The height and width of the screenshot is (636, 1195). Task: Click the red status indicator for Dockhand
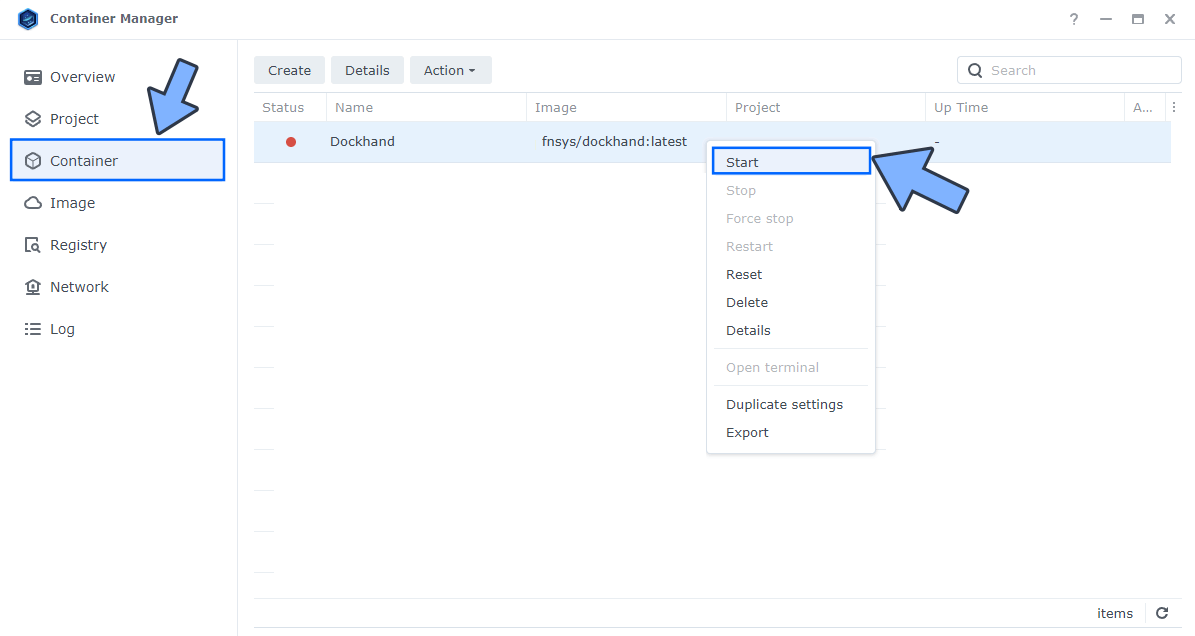[x=290, y=141]
